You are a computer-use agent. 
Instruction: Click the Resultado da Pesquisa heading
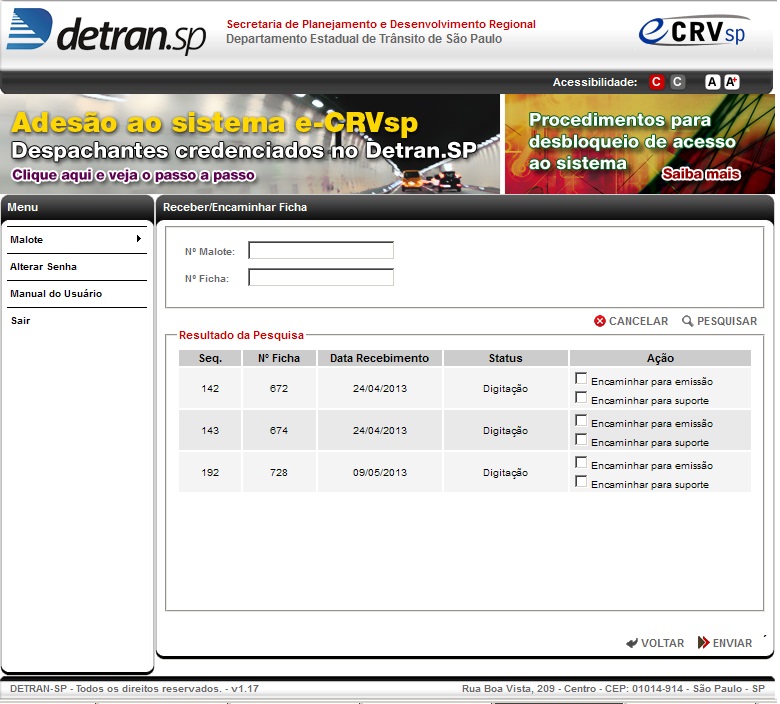point(241,335)
